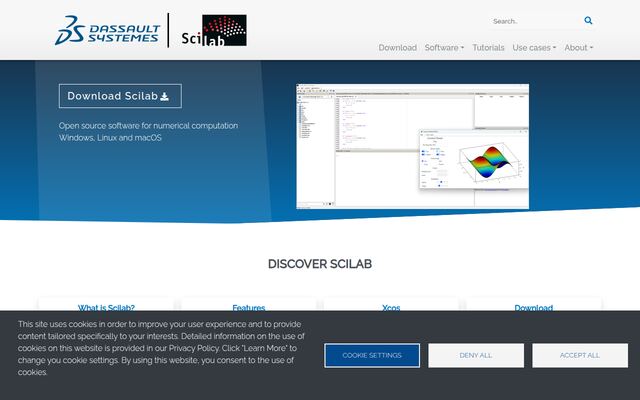Click the Dassault Systemes logo

point(107,30)
